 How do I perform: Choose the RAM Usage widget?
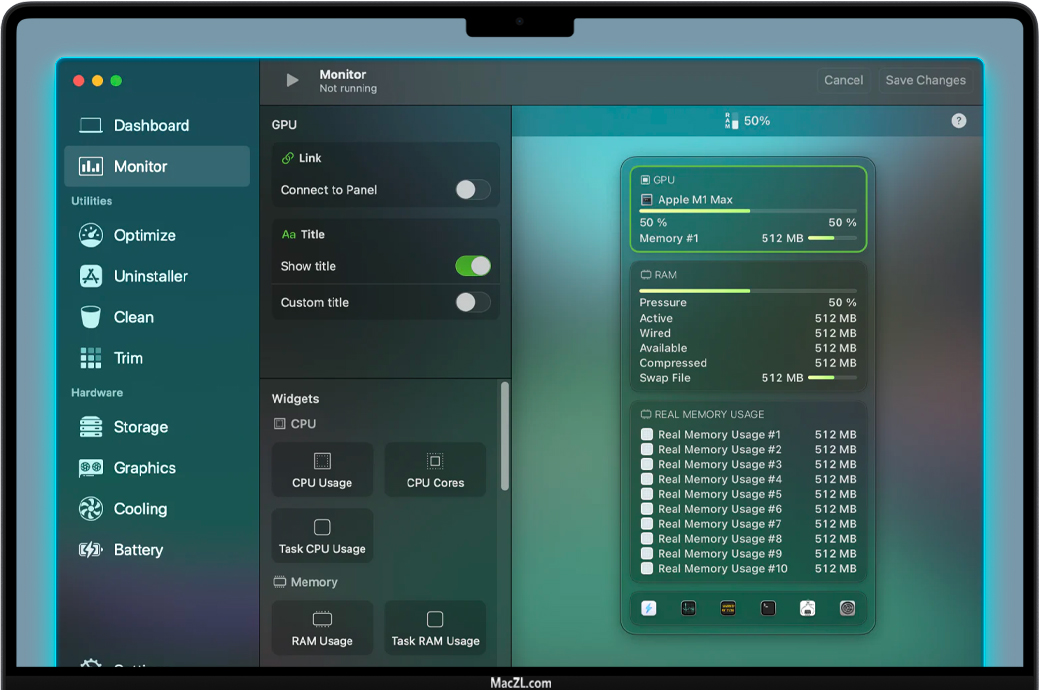322,628
